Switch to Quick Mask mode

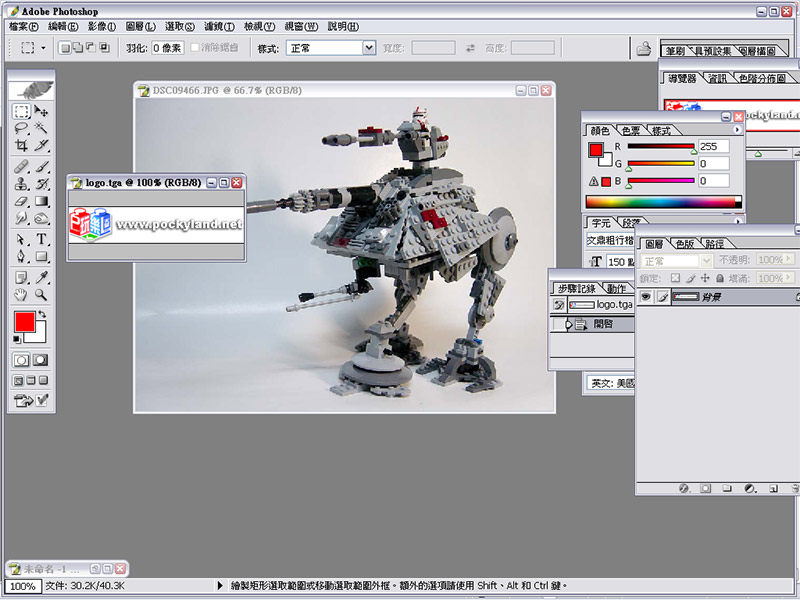click(42, 360)
